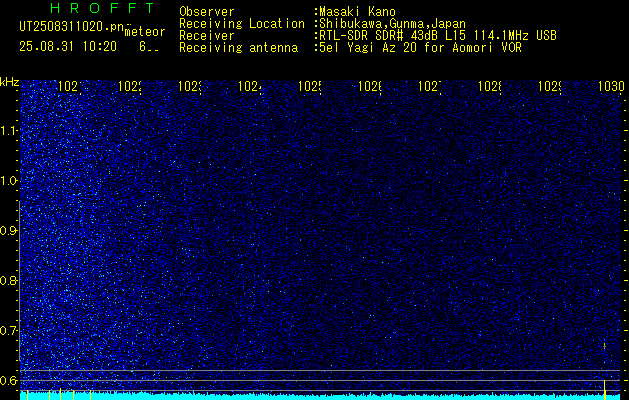Click the green 'meteor' label

point(145,32)
